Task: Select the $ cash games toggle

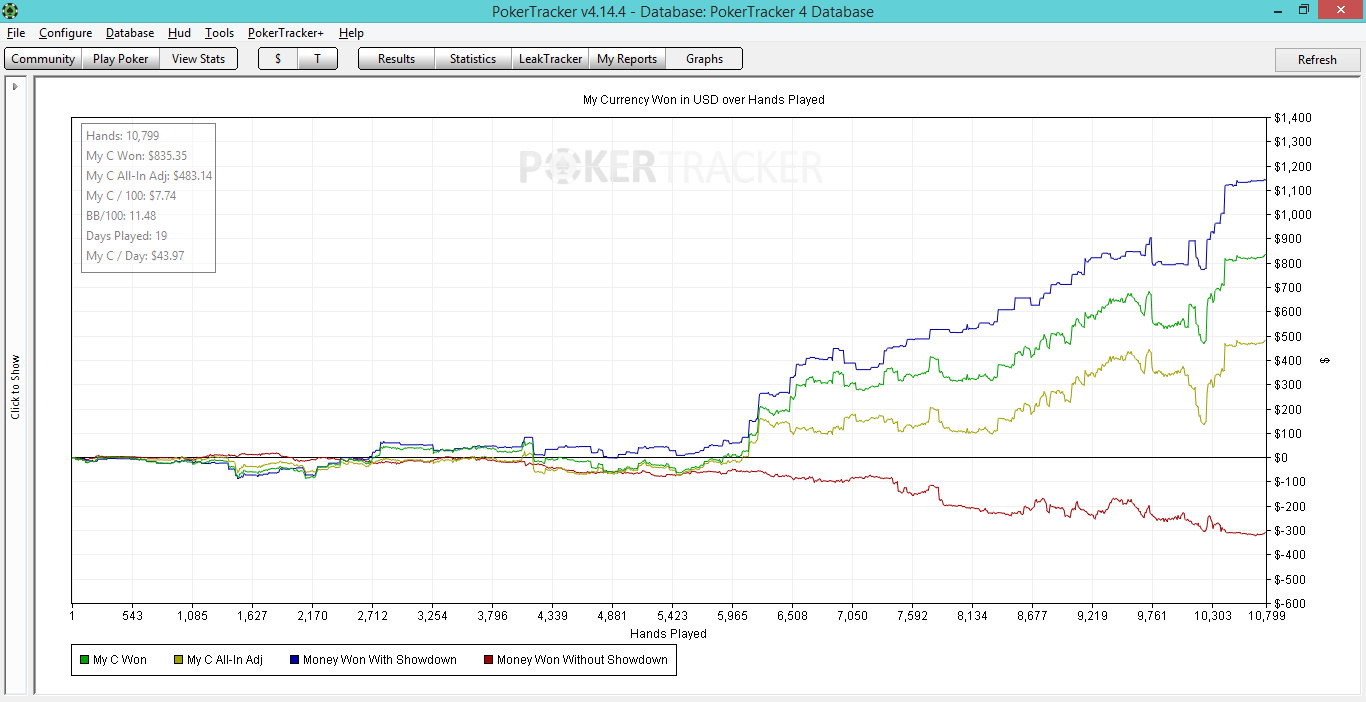Action: [278, 59]
